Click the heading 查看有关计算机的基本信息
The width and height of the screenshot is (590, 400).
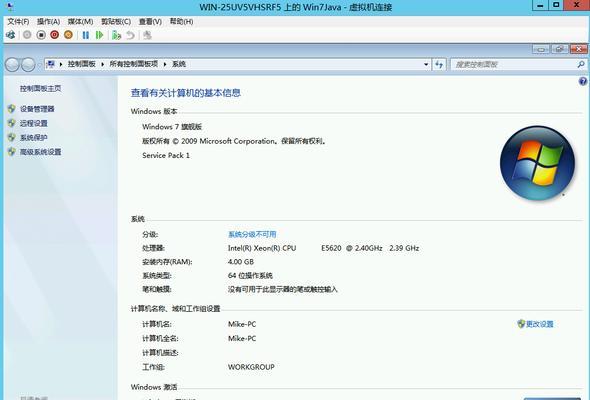point(186,93)
